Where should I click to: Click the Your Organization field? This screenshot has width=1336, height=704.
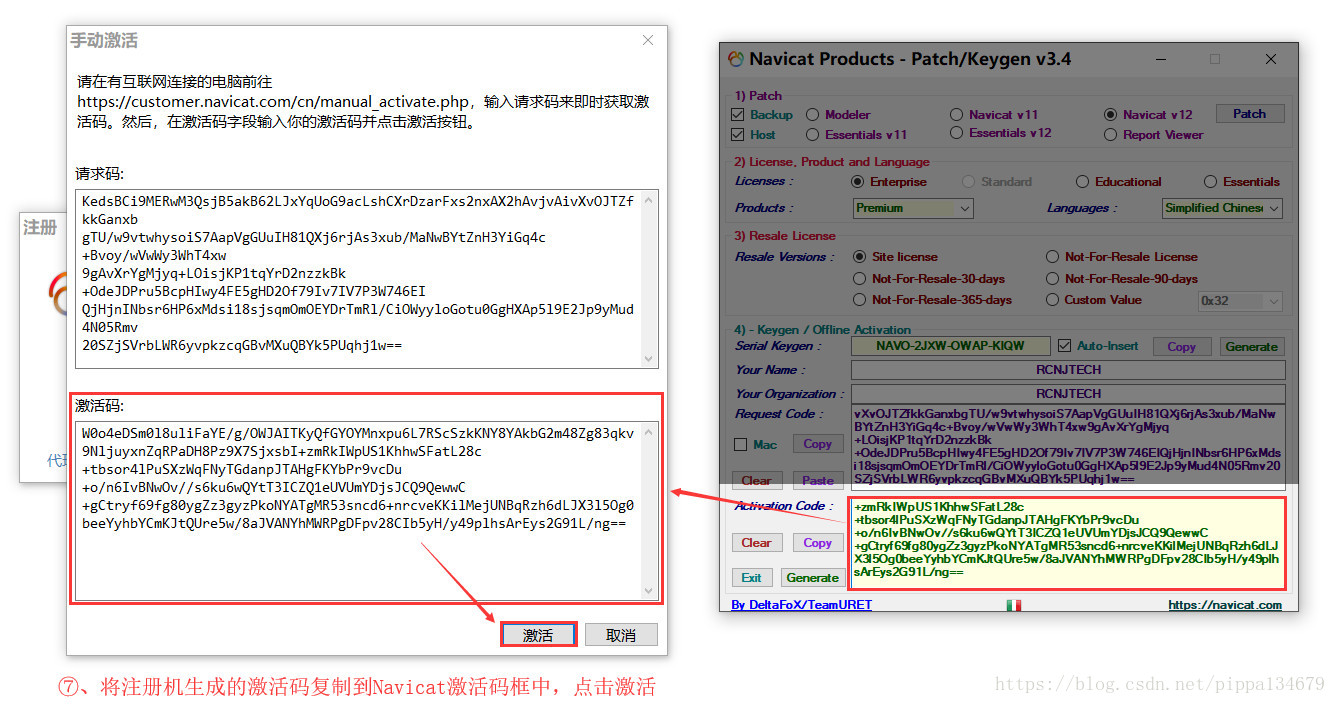[1068, 394]
